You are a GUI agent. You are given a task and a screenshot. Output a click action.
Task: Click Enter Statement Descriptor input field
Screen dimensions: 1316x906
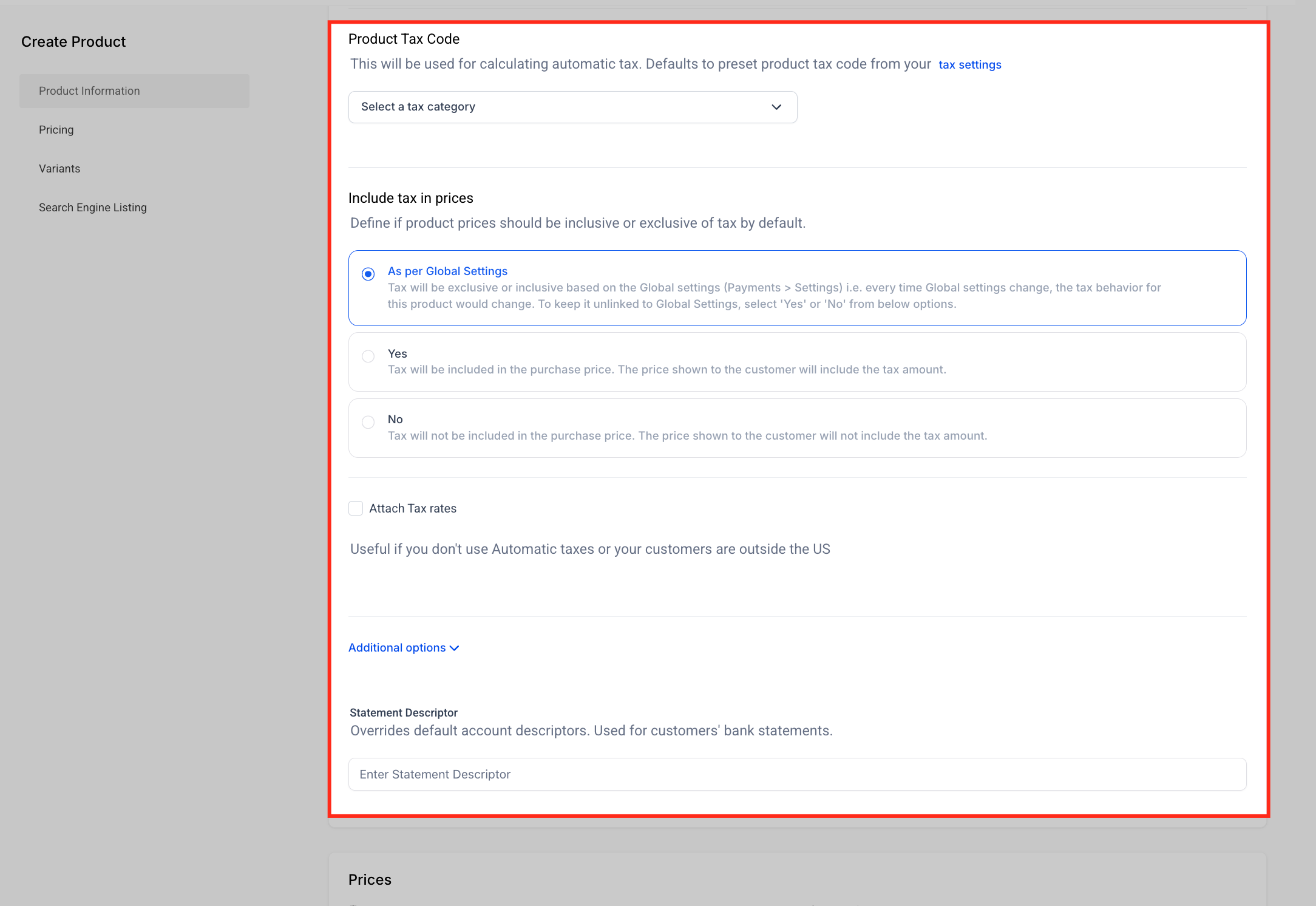tap(797, 774)
